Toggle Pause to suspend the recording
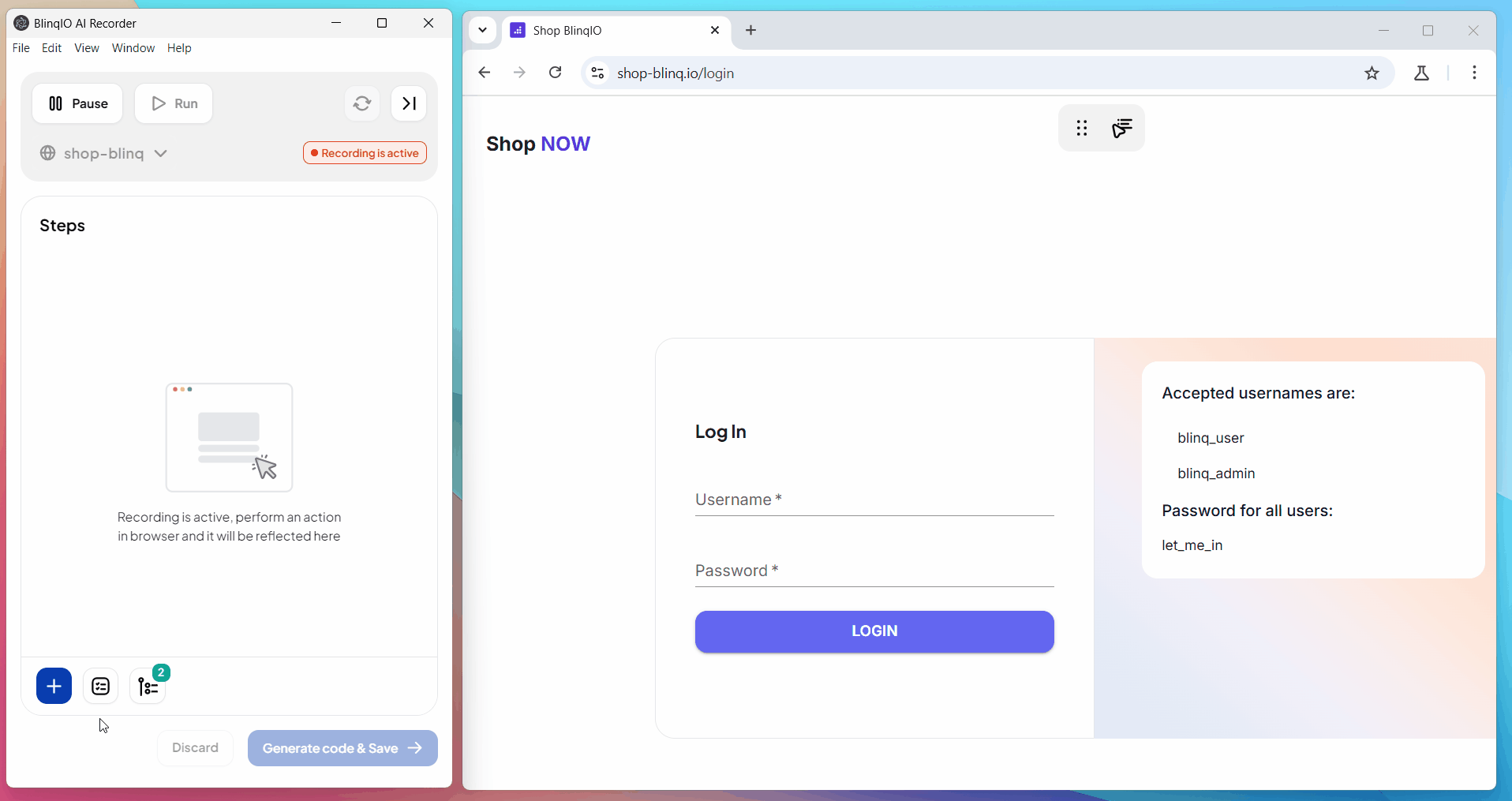 coord(77,103)
